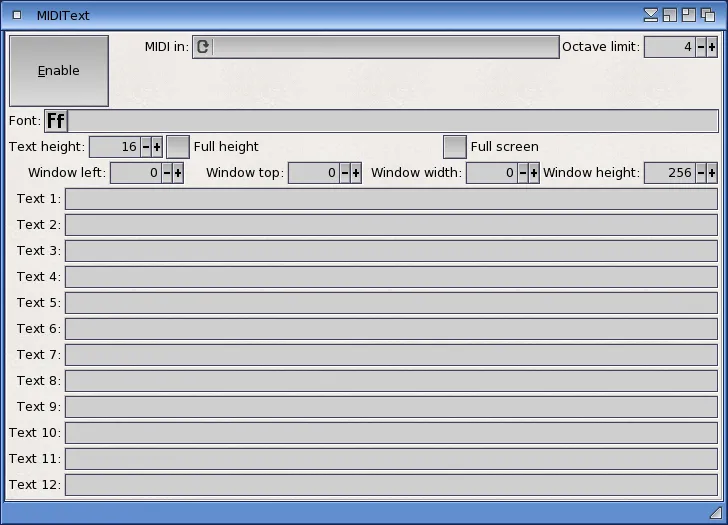Screen dimensions: 728x525
Task: Enable the Full screen checkbox
Action: [x=454, y=147]
